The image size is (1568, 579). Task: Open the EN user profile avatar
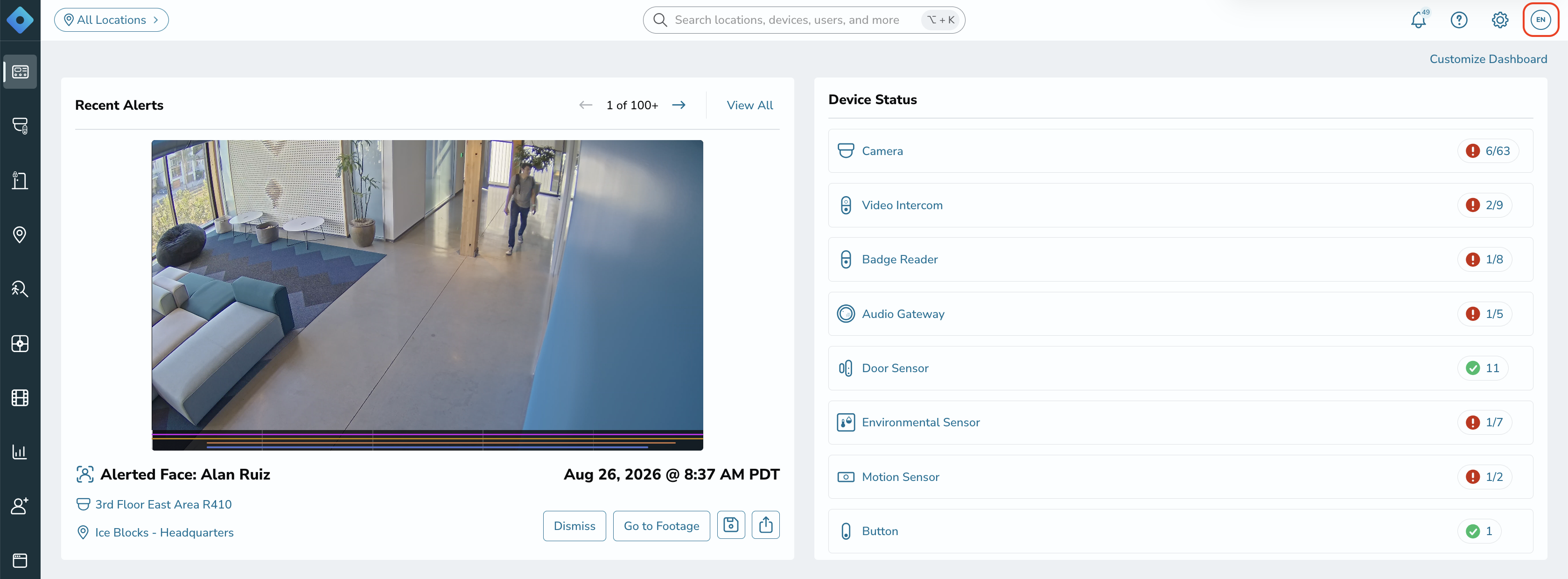point(1540,20)
